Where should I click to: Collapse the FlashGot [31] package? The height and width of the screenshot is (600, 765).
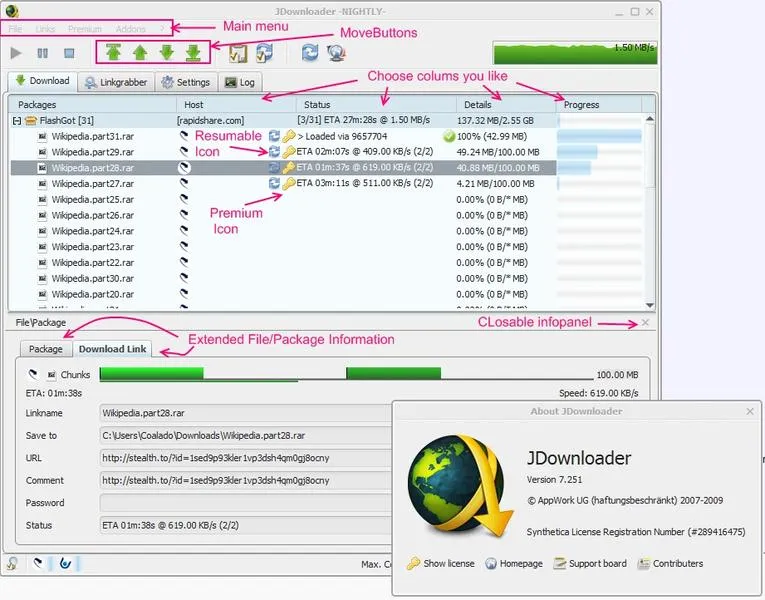point(17,120)
